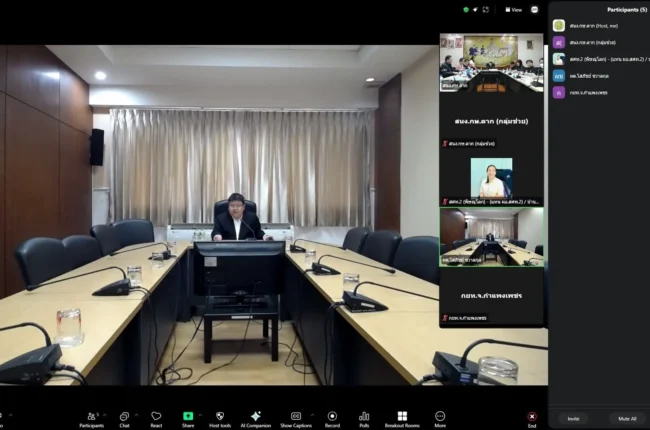The image size is (650, 430).
Task: Click the Invite button in Participants panel
Action: 573,419
